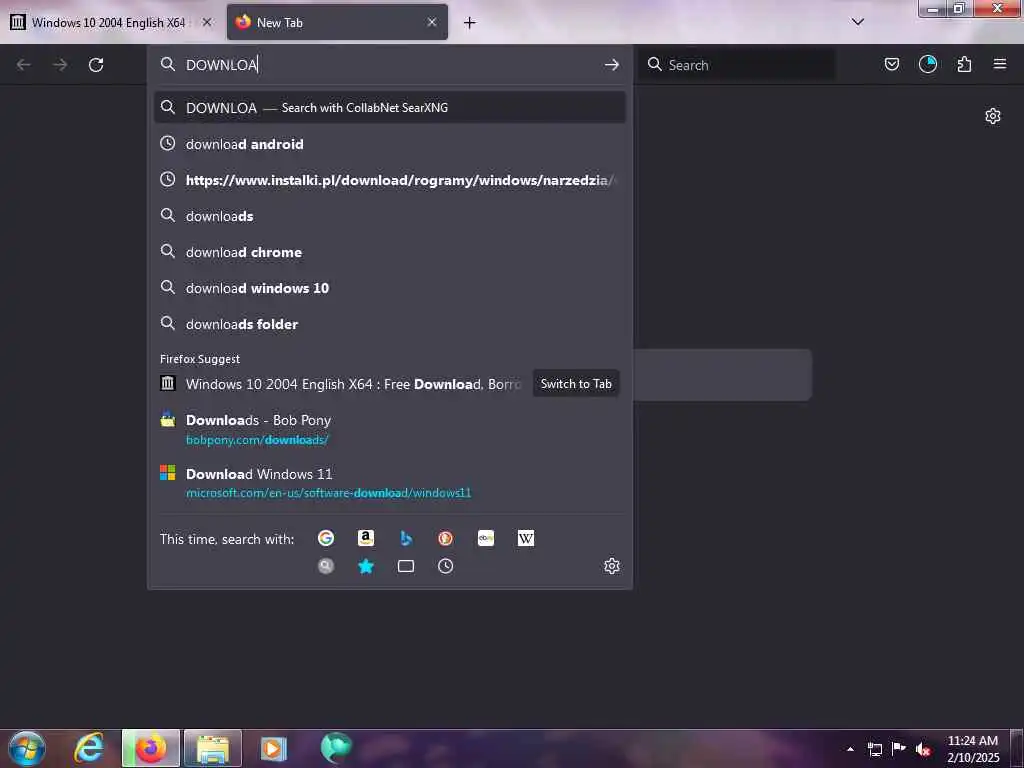Launch Internet Explorer from taskbar
The image size is (1024, 768).
point(89,748)
